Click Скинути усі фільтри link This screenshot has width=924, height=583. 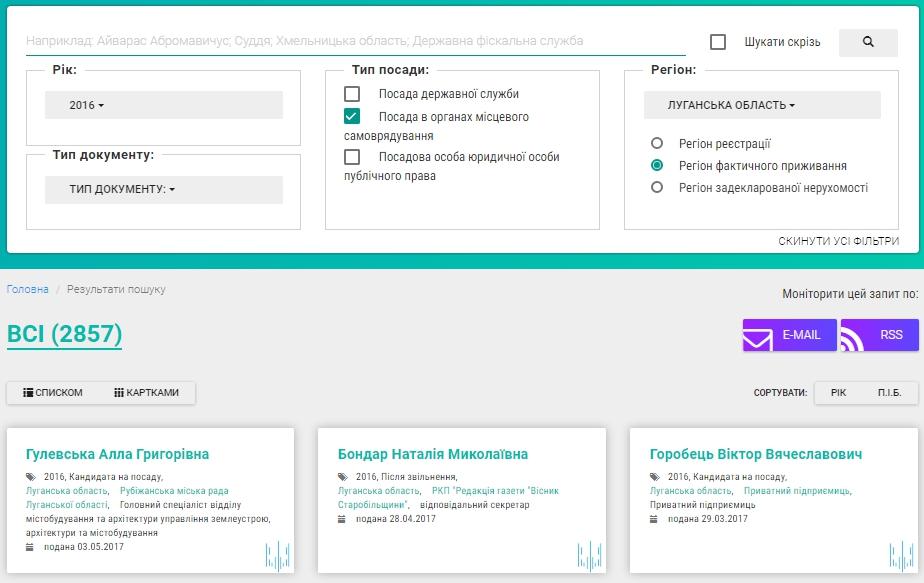tap(838, 242)
